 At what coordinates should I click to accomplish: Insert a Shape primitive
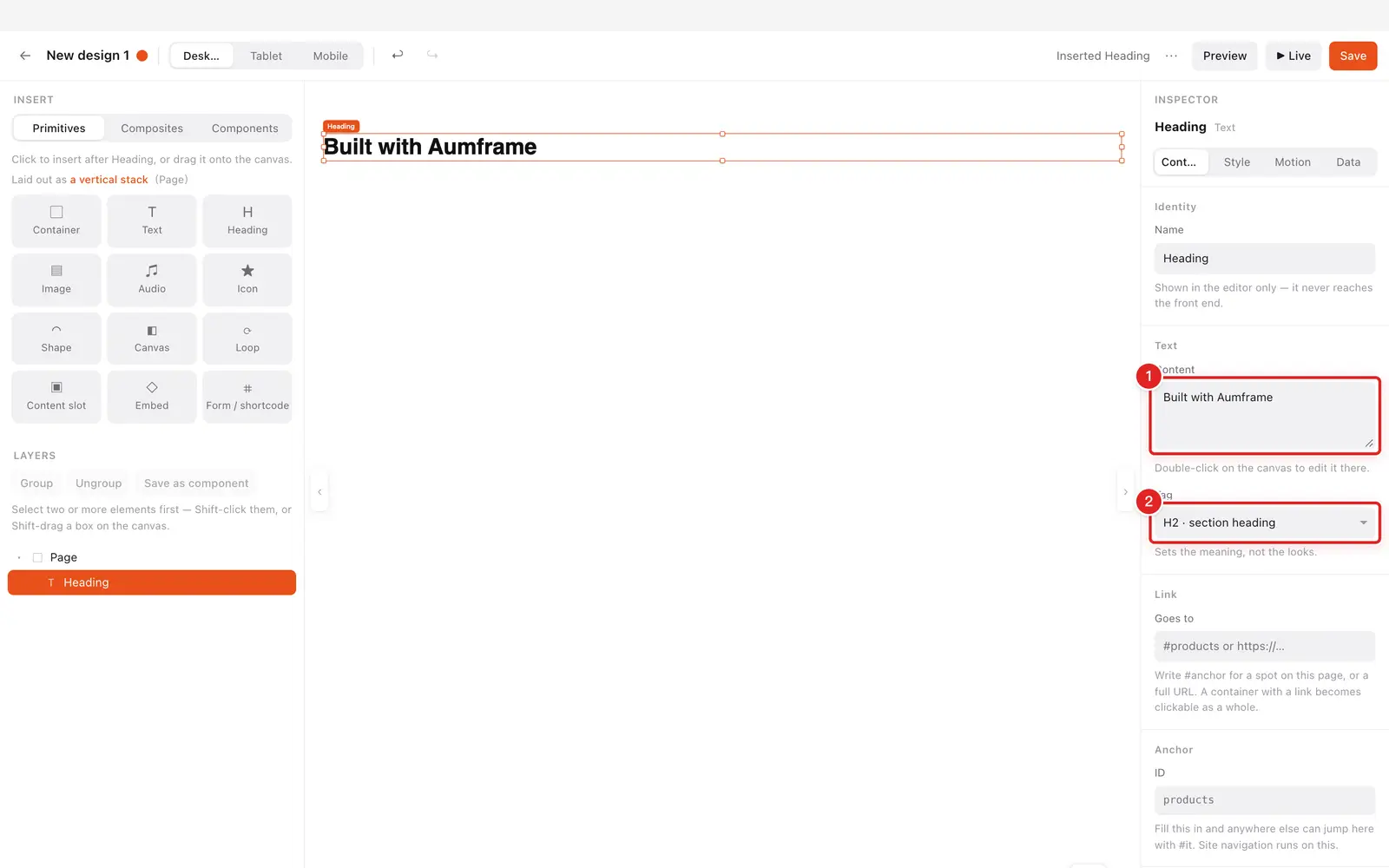click(x=56, y=339)
